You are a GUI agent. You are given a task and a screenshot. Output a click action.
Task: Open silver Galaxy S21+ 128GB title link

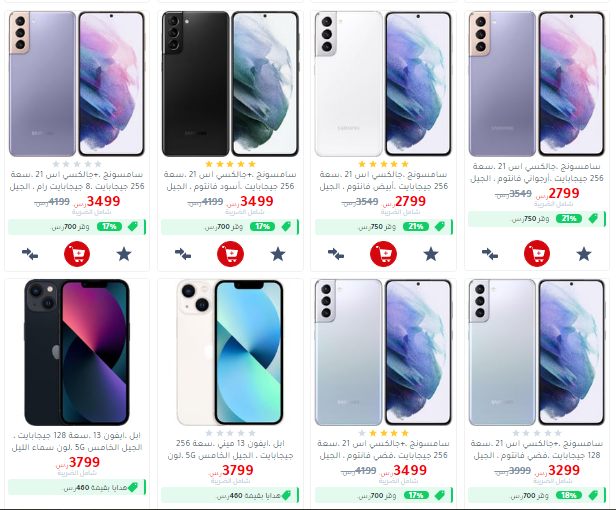click(537, 449)
